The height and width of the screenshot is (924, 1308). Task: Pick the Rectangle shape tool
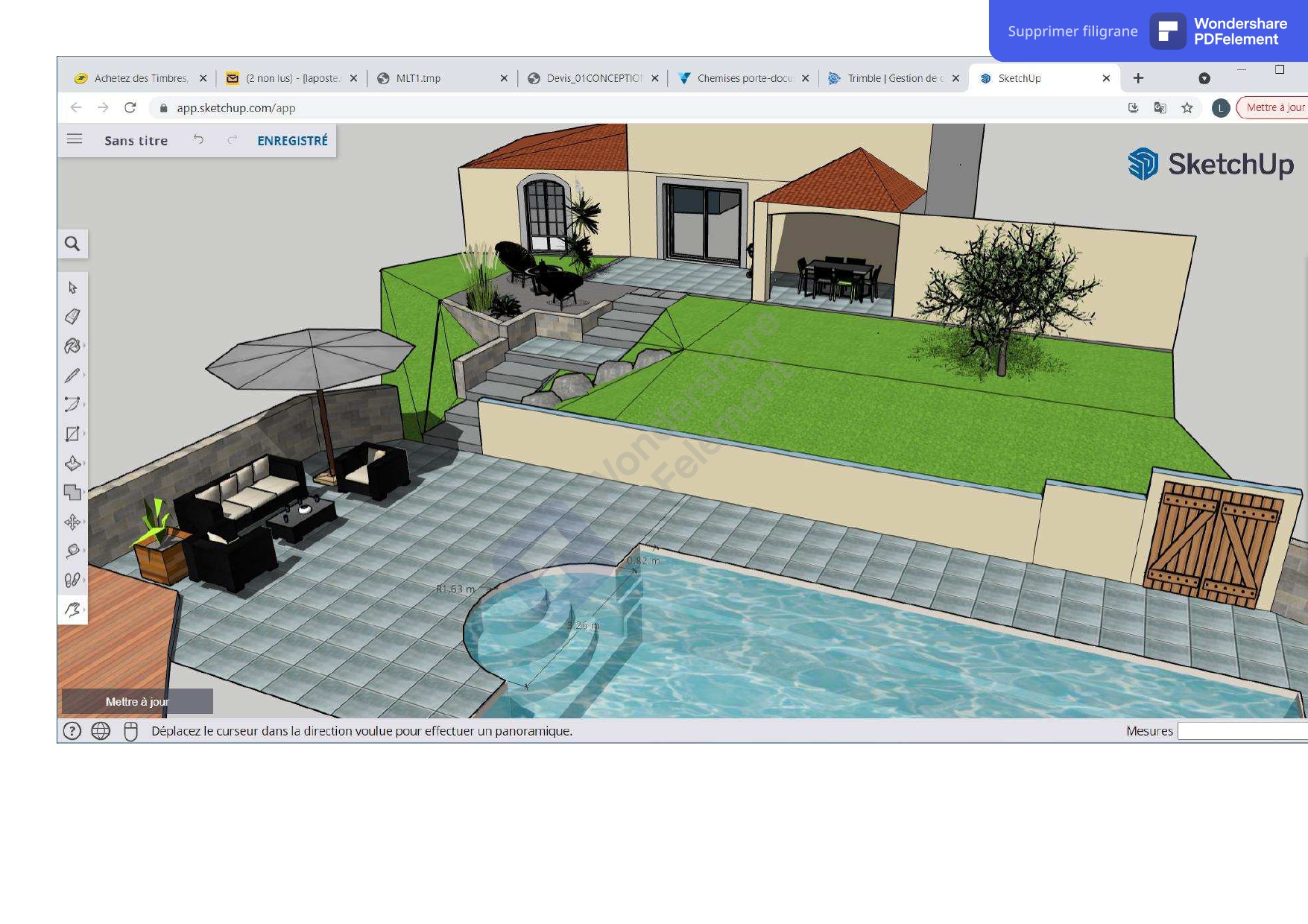click(72, 434)
